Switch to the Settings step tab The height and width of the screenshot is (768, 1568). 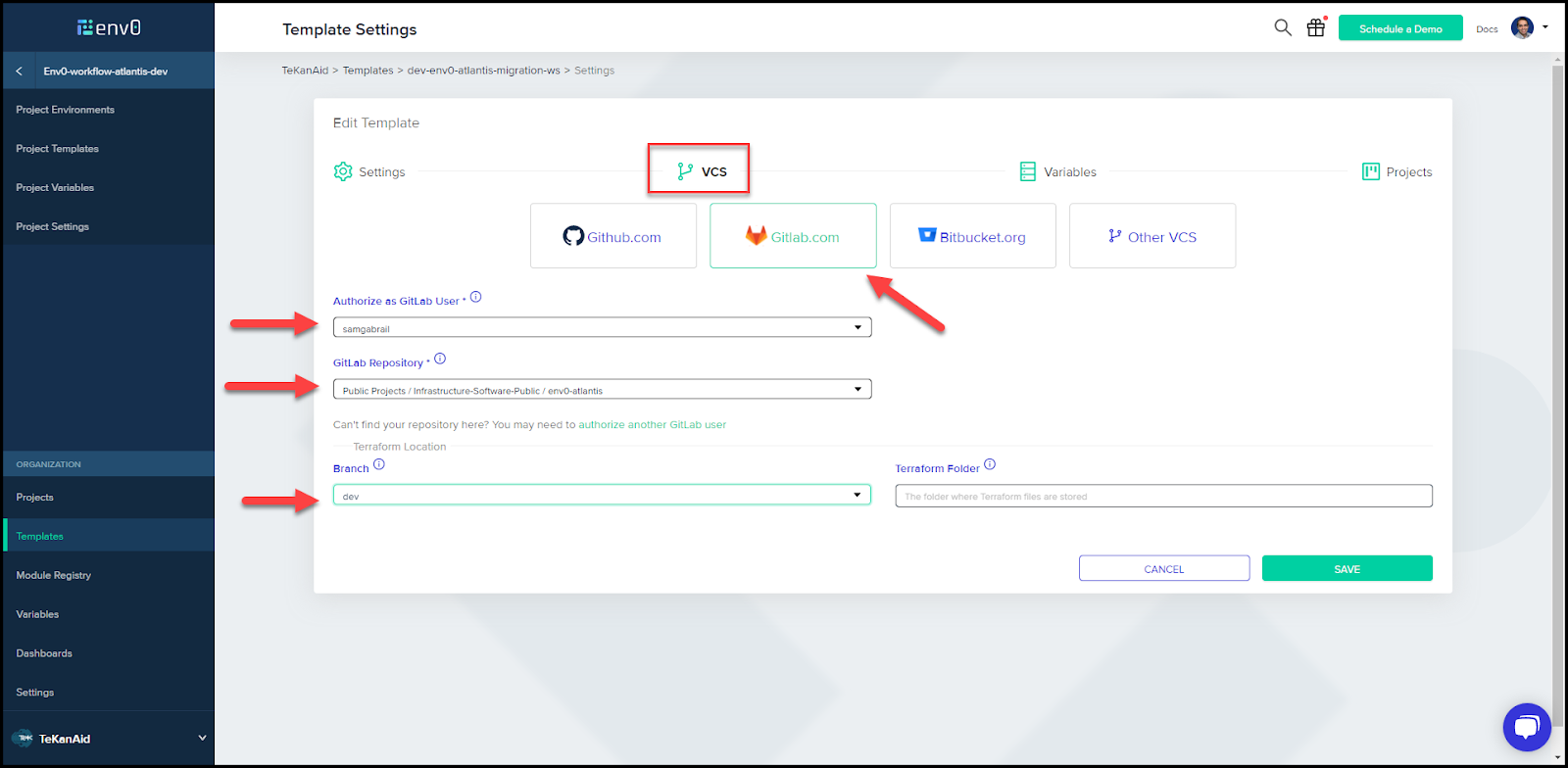point(369,171)
